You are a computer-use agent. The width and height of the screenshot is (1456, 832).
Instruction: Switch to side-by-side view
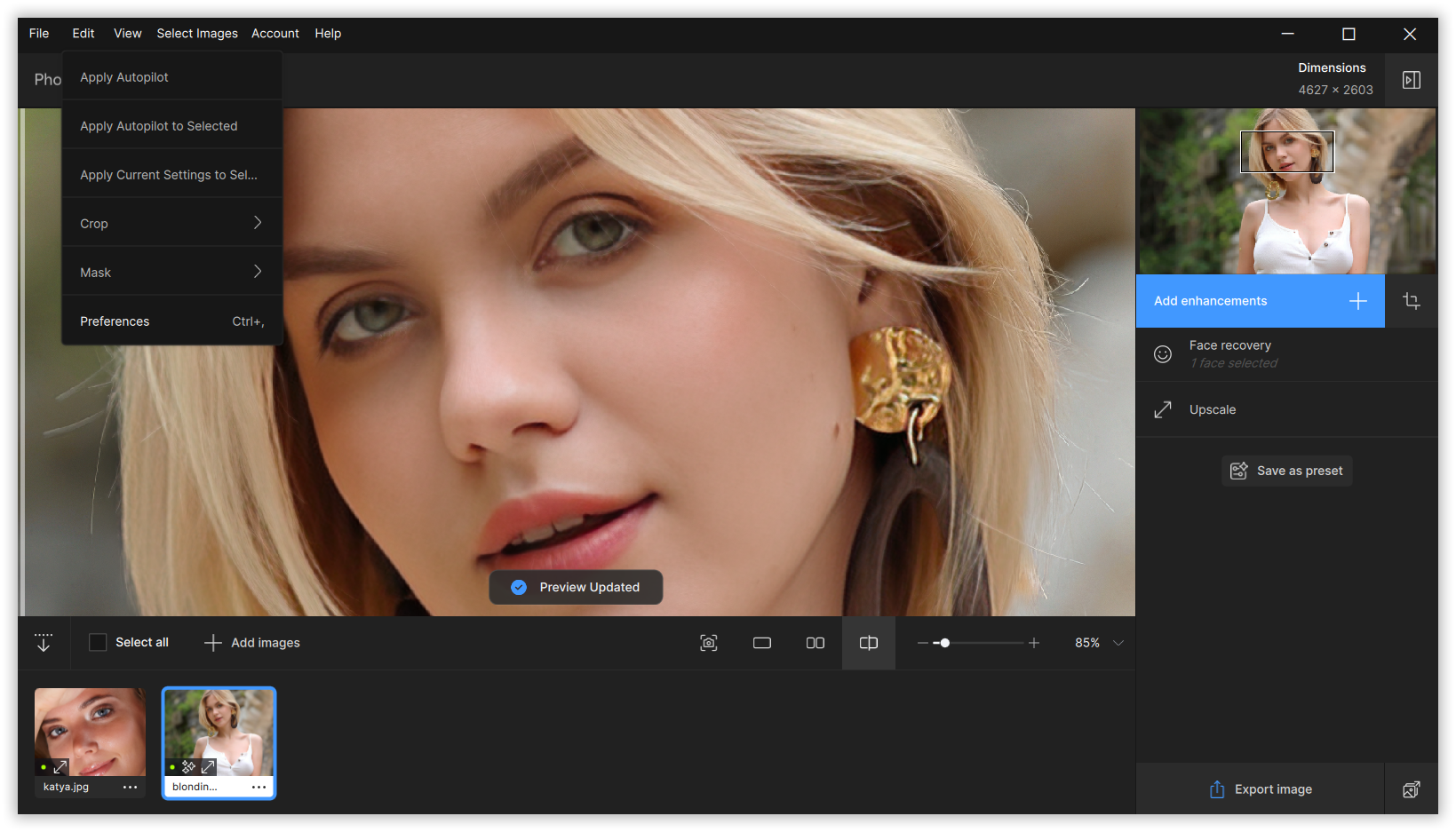815,643
